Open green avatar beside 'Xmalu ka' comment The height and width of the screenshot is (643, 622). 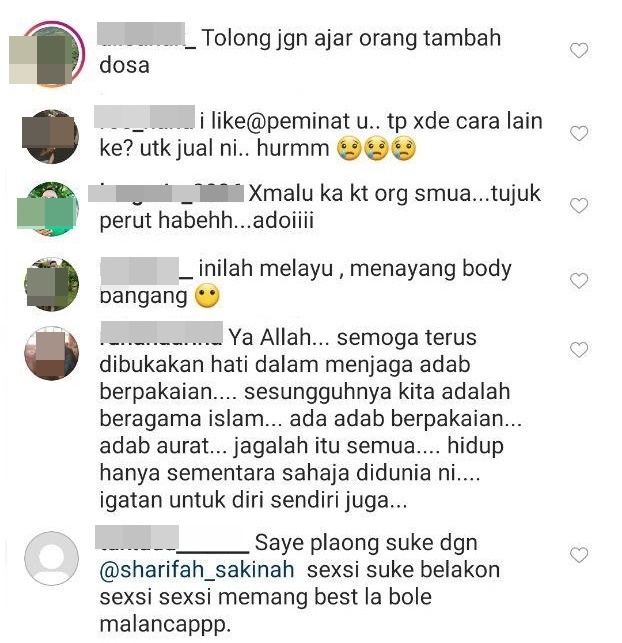pos(48,209)
